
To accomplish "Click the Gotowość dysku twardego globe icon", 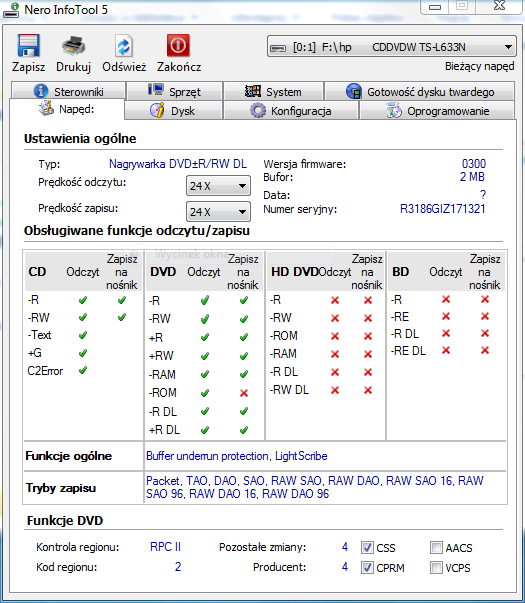I will pyautogui.click(x=354, y=91).
